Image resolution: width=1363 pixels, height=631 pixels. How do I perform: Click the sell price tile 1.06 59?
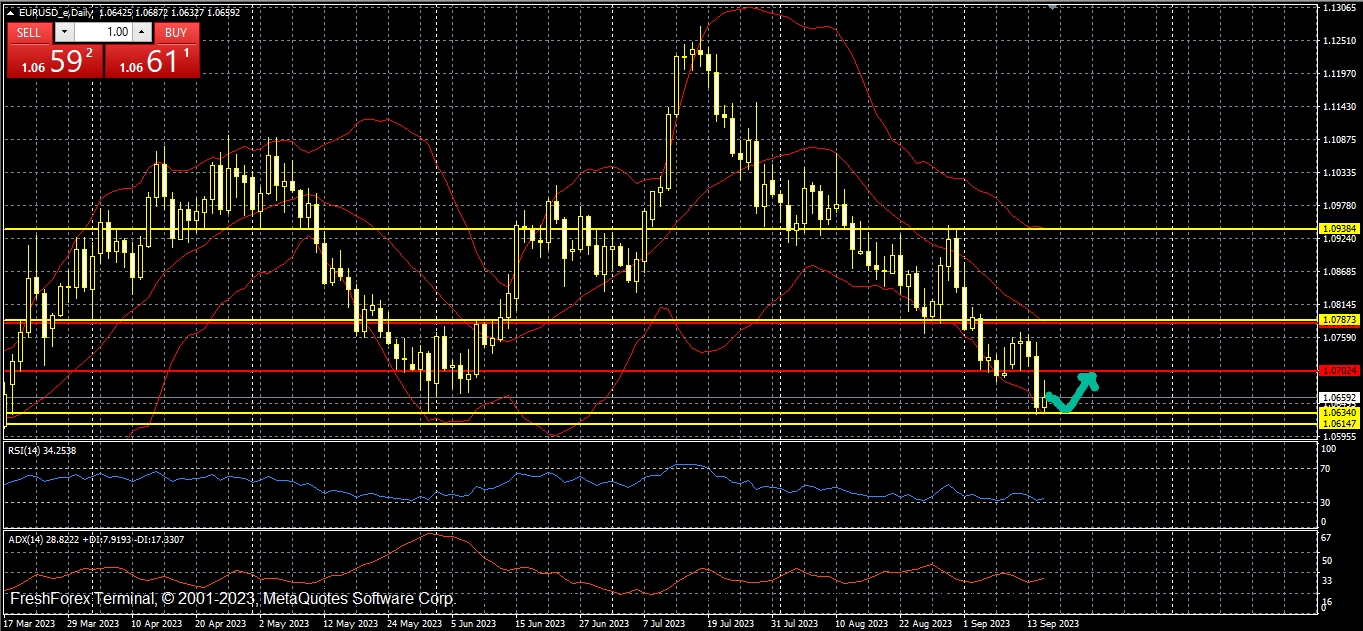click(54, 62)
